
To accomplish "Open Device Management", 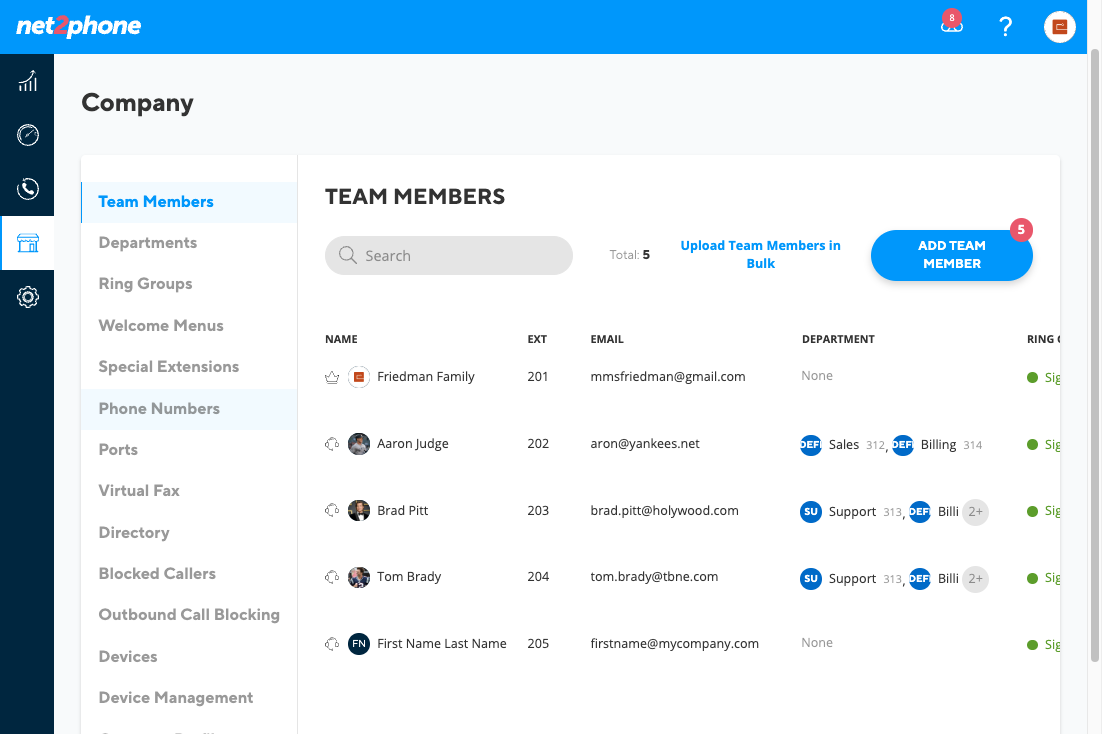I will point(176,697).
